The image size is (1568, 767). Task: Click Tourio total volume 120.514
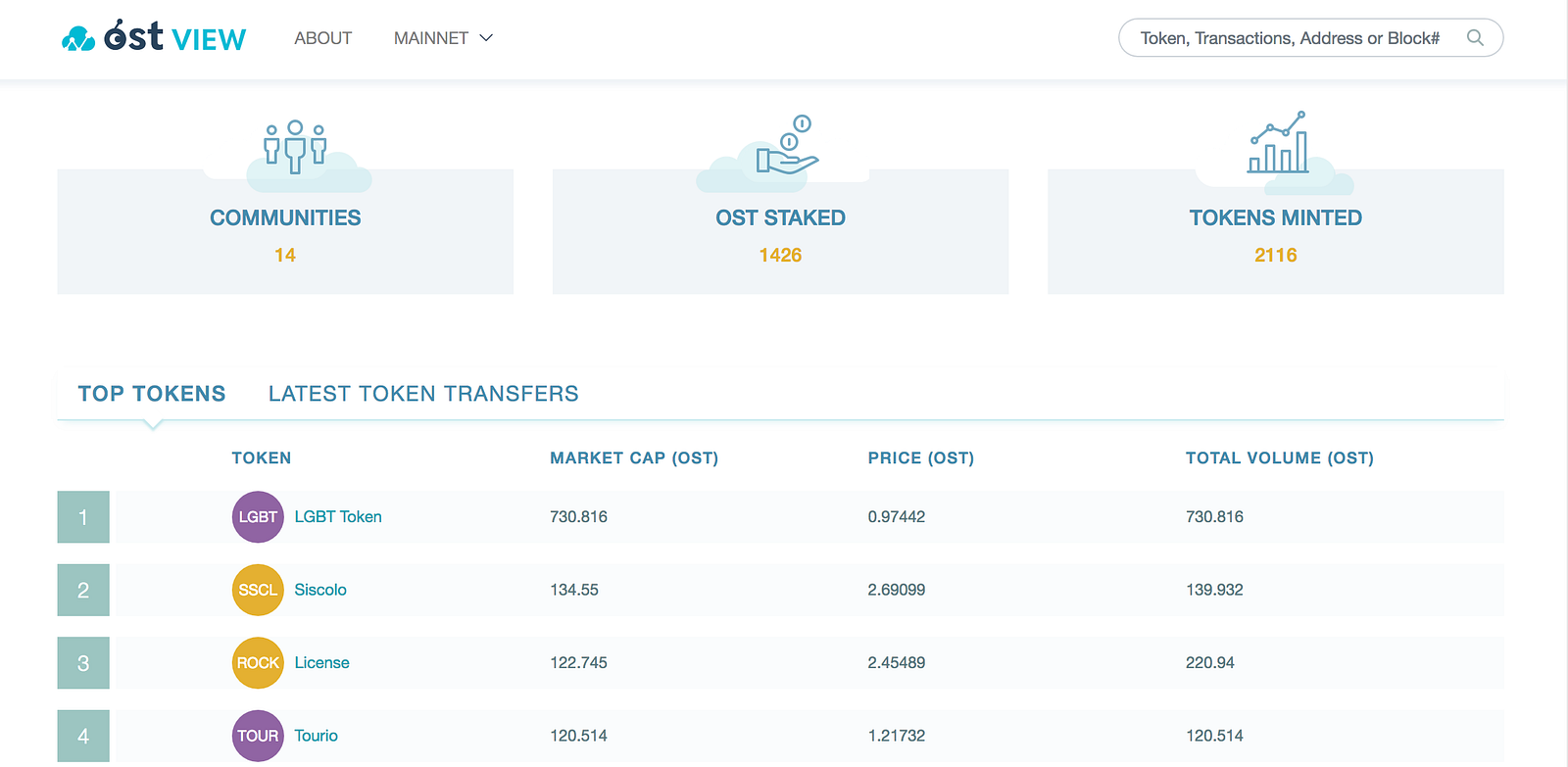tap(1215, 736)
